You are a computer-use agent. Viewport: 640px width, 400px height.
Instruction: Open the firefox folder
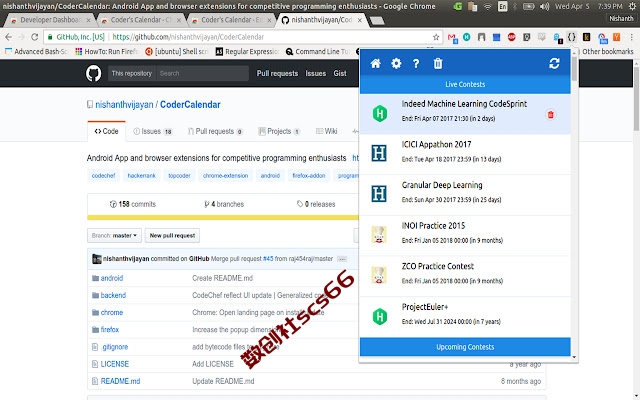click(x=110, y=330)
